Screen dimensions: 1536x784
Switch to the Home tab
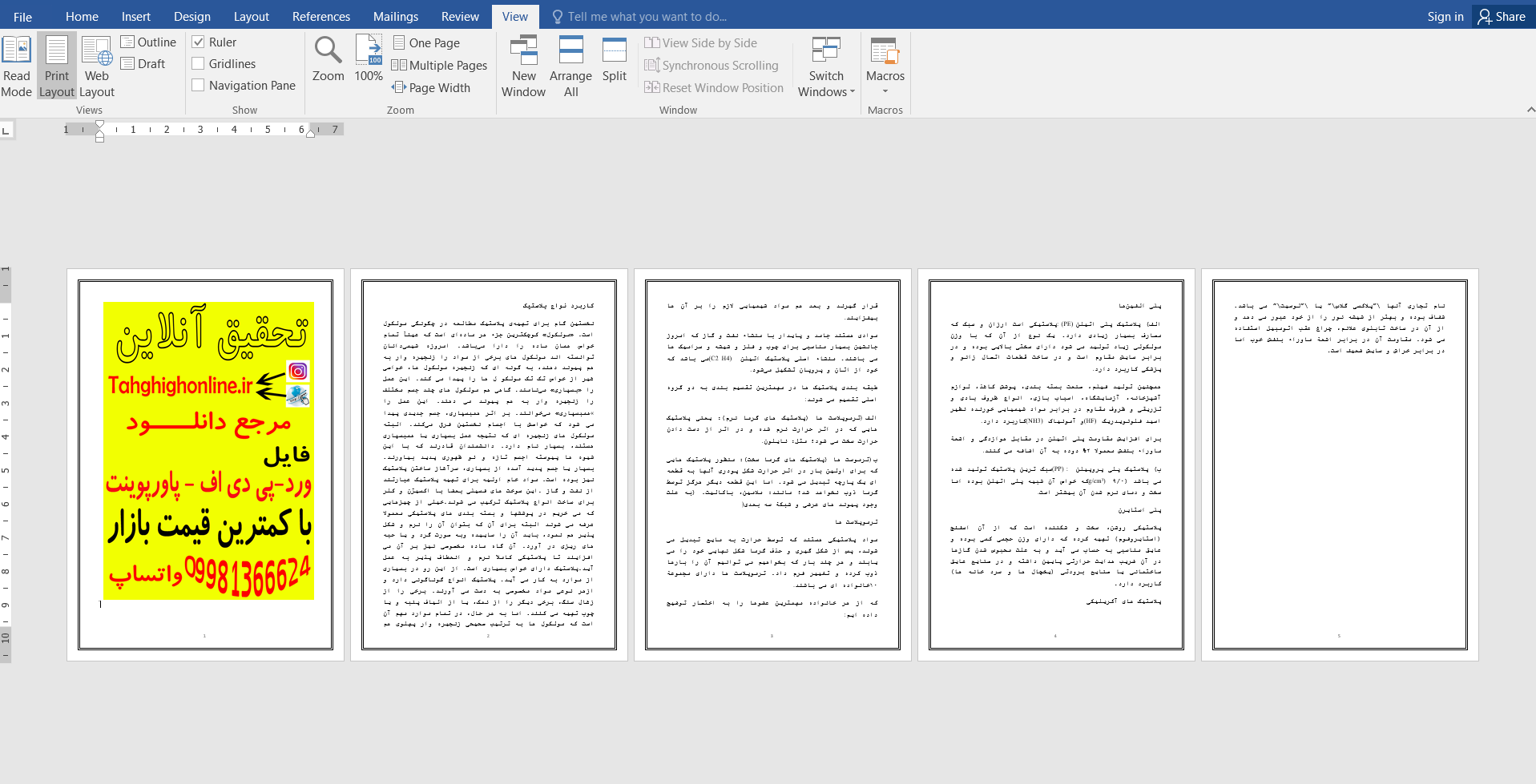coord(82,17)
